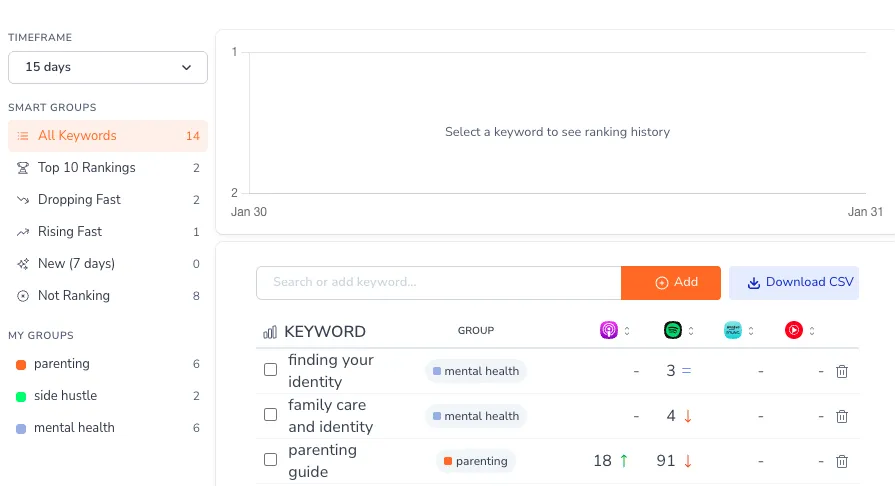This screenshot has width=895, height=486.
Task: Check the parenting guide checkbox
Action: pyautogui.click(x=271, y=460)
